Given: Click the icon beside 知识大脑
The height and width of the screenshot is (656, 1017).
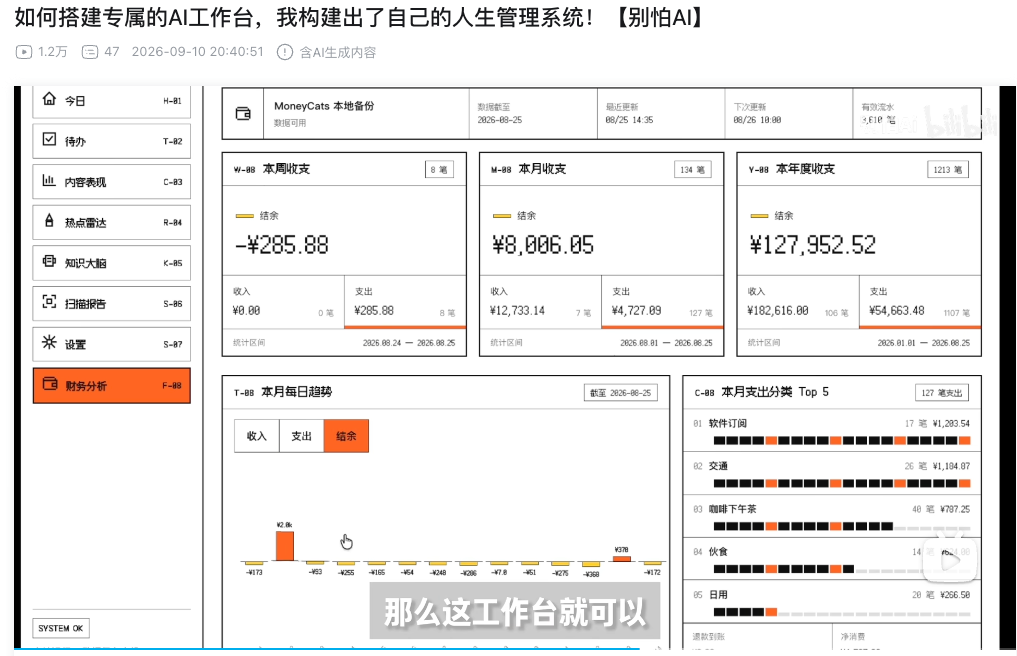Looking at the screenshot, I should (49, 261).
